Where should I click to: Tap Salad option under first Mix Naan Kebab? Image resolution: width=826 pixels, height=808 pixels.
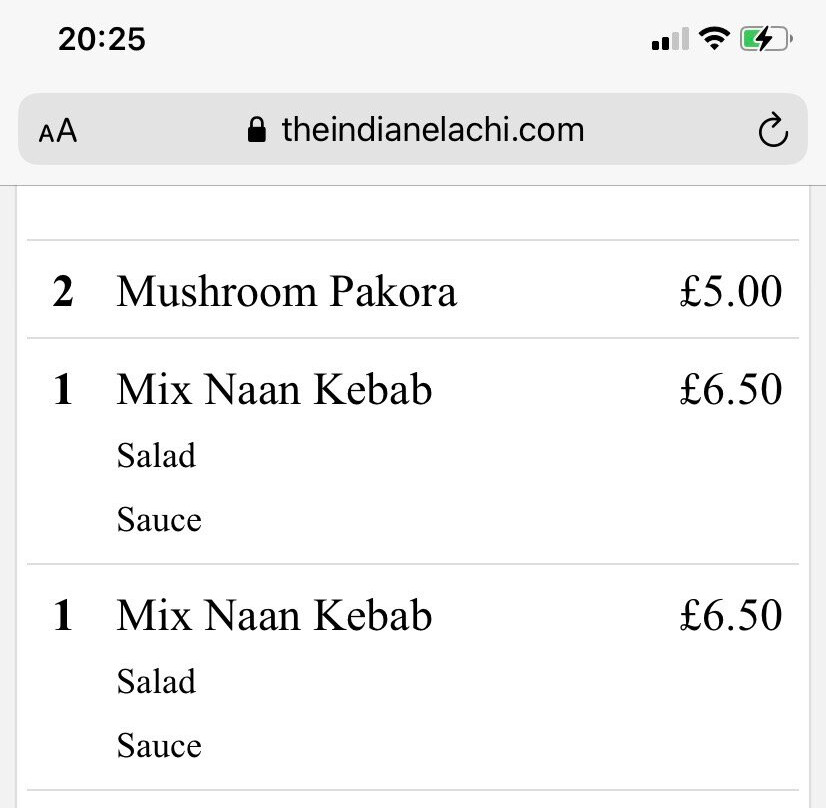pos(156,455)
